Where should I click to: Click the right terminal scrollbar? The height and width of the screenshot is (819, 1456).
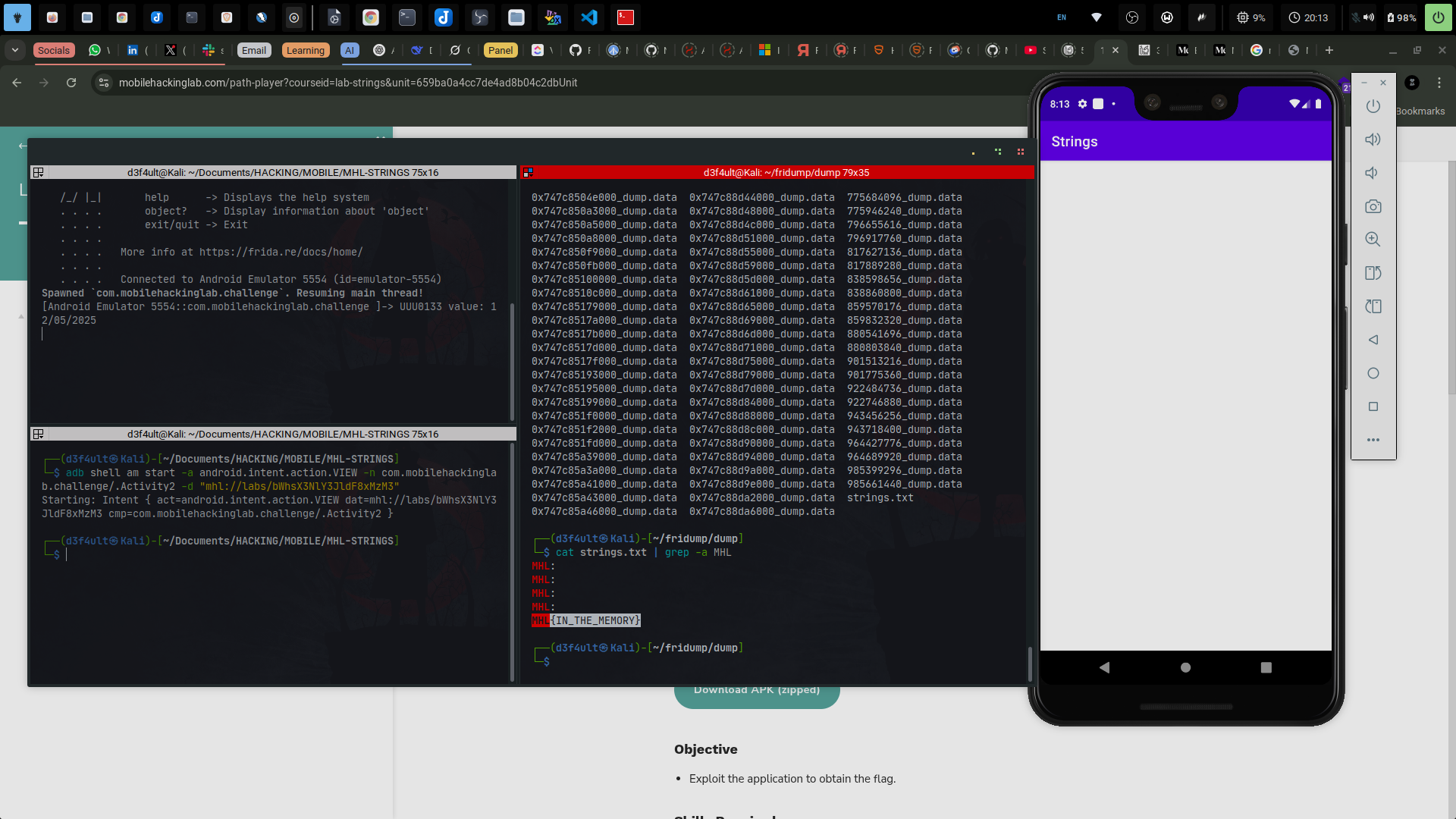[x=1029, y=664]
